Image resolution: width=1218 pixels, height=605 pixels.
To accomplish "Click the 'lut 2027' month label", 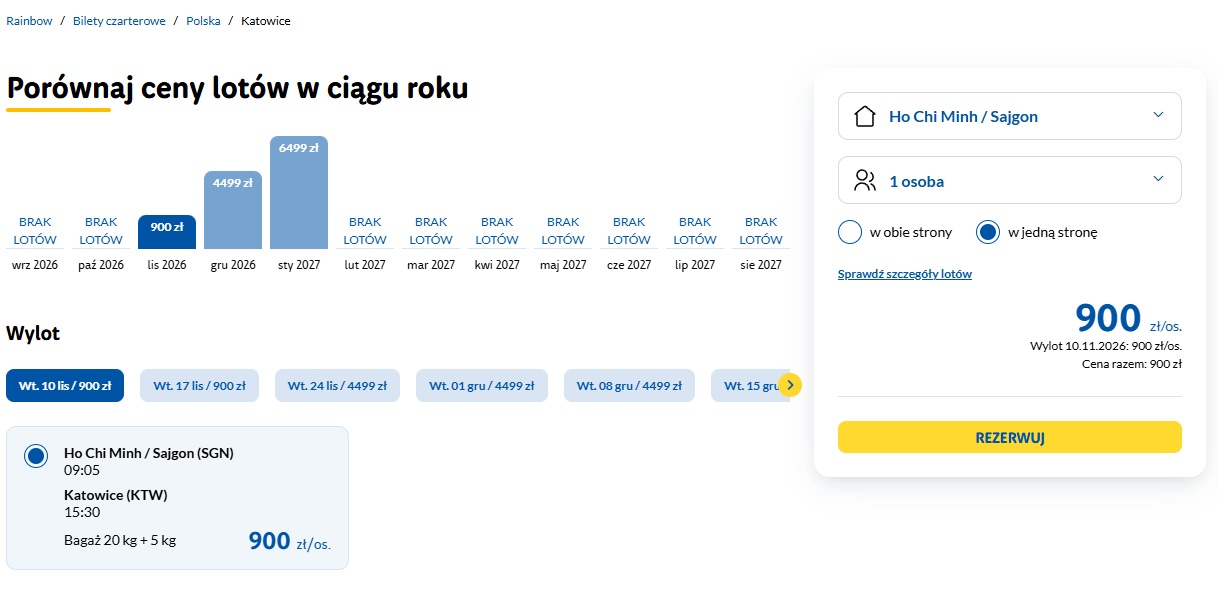I will coord(365,265).
